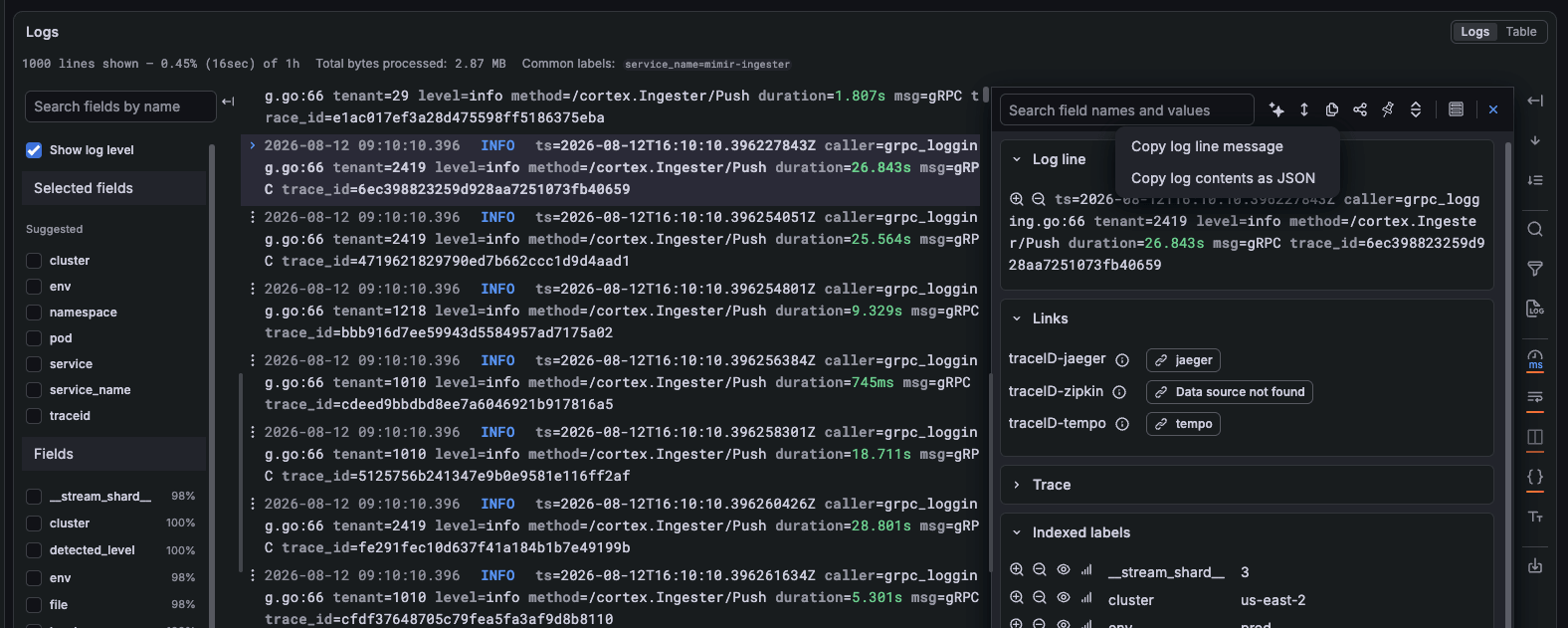Toggle the curly braces JSON icon
Viewport: 1568px width, 628px height.
click(1535, 477)
